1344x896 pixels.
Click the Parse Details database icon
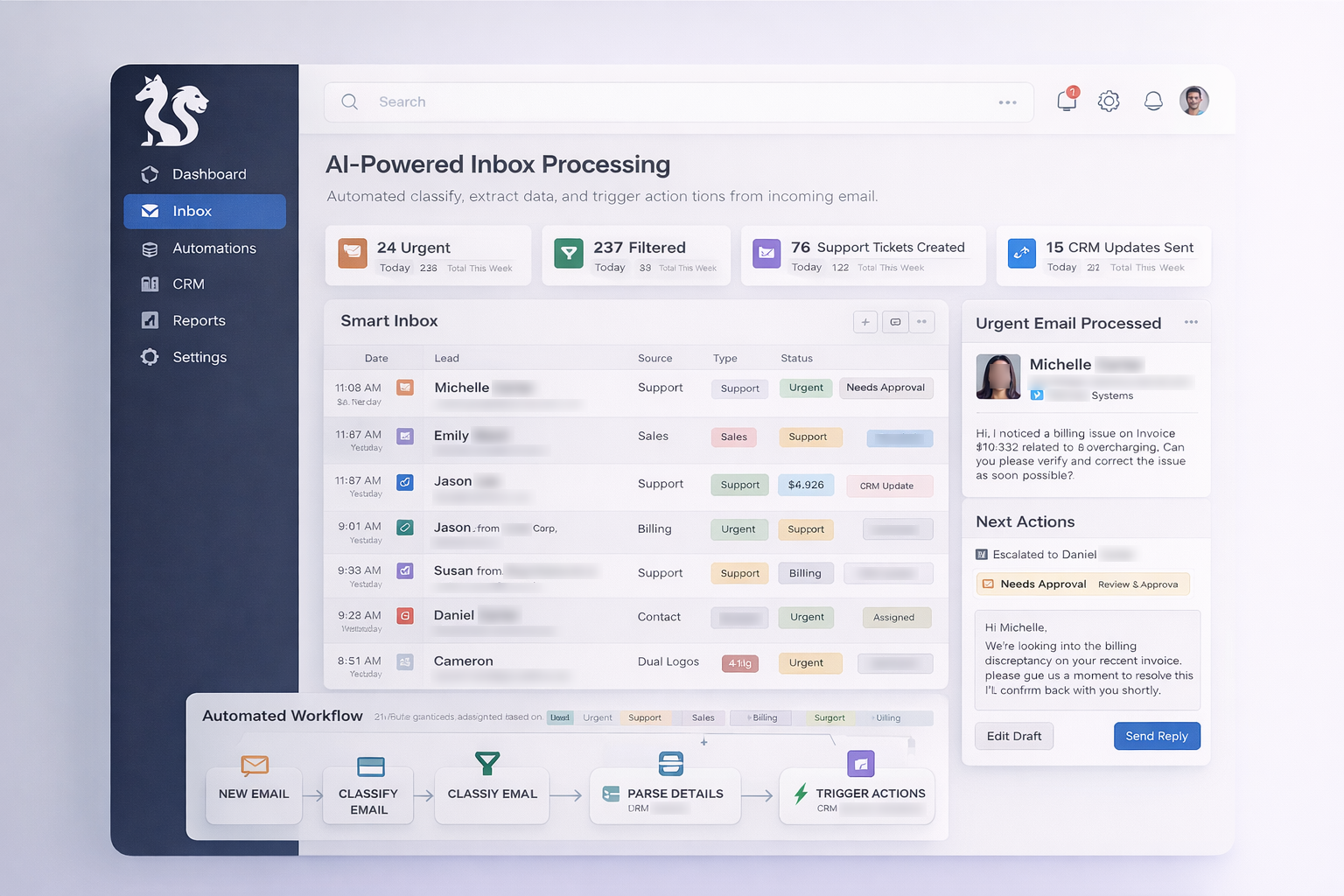pyautogui.click(x=671, y=763)
